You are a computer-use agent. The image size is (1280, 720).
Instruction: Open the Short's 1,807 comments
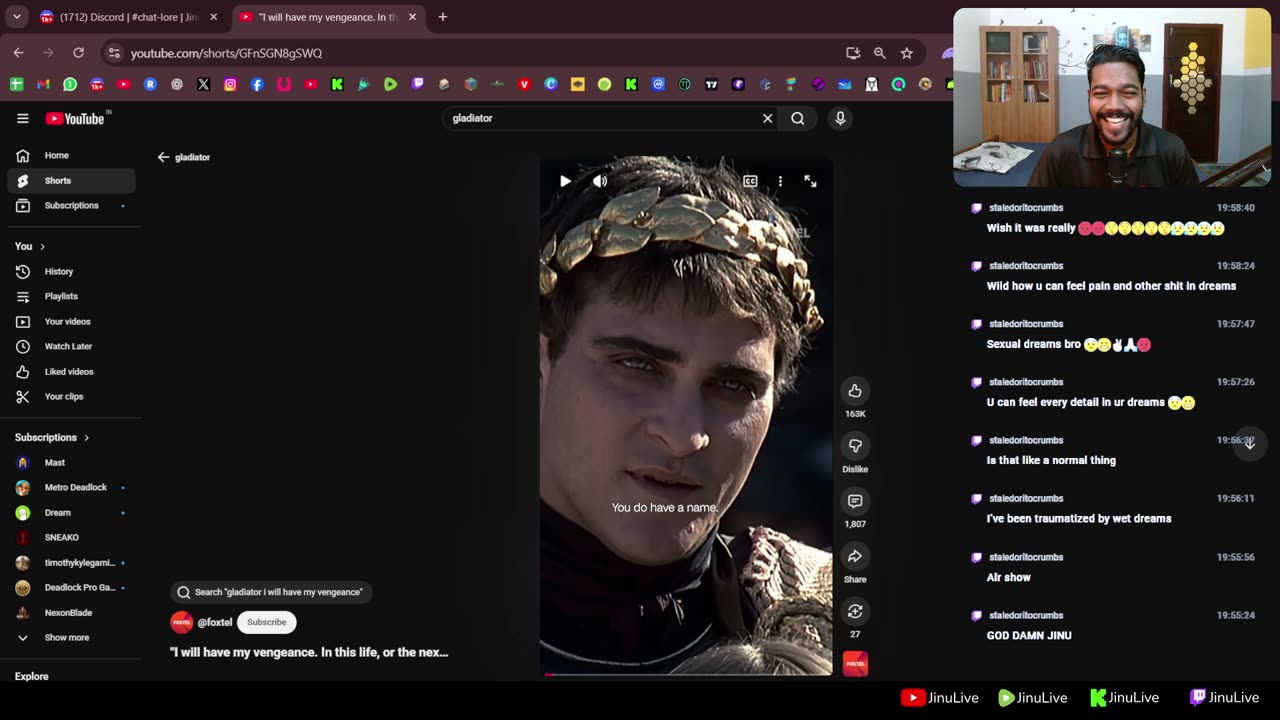[x=855, y=501]
